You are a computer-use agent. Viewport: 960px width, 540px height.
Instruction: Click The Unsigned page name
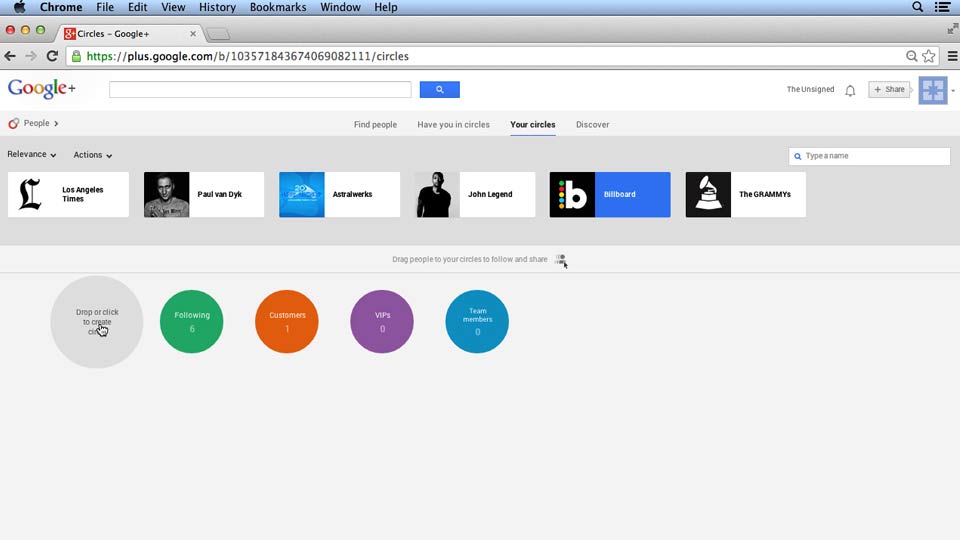point(810,89)
